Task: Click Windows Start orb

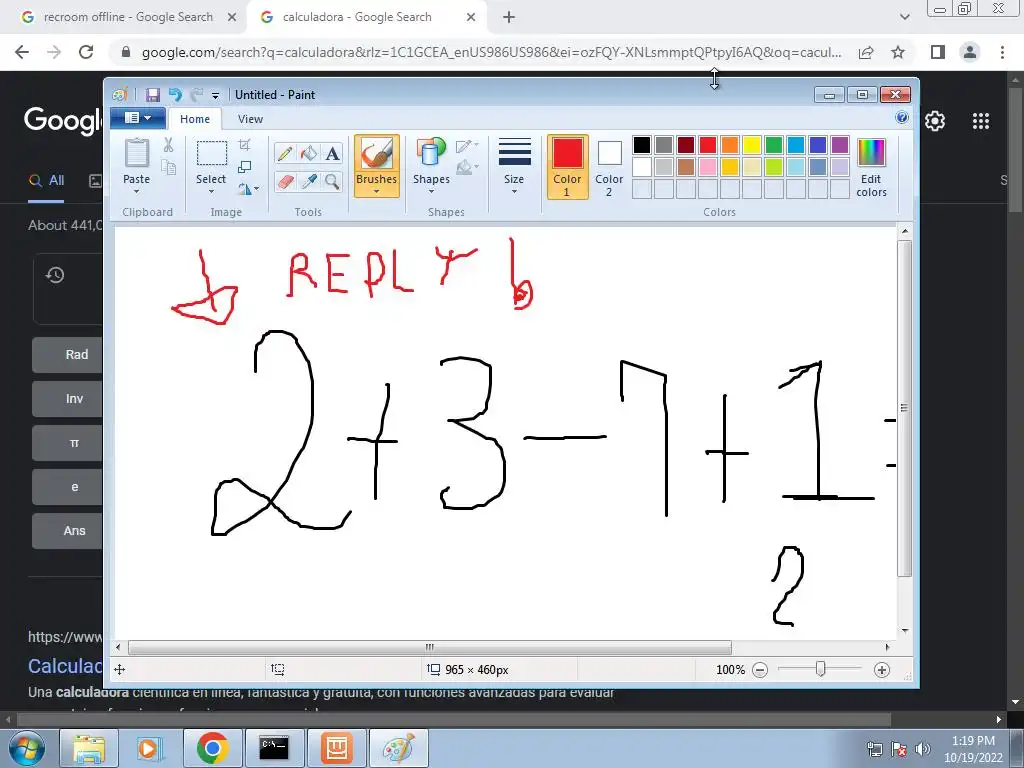Action: [x=27, y=748]
